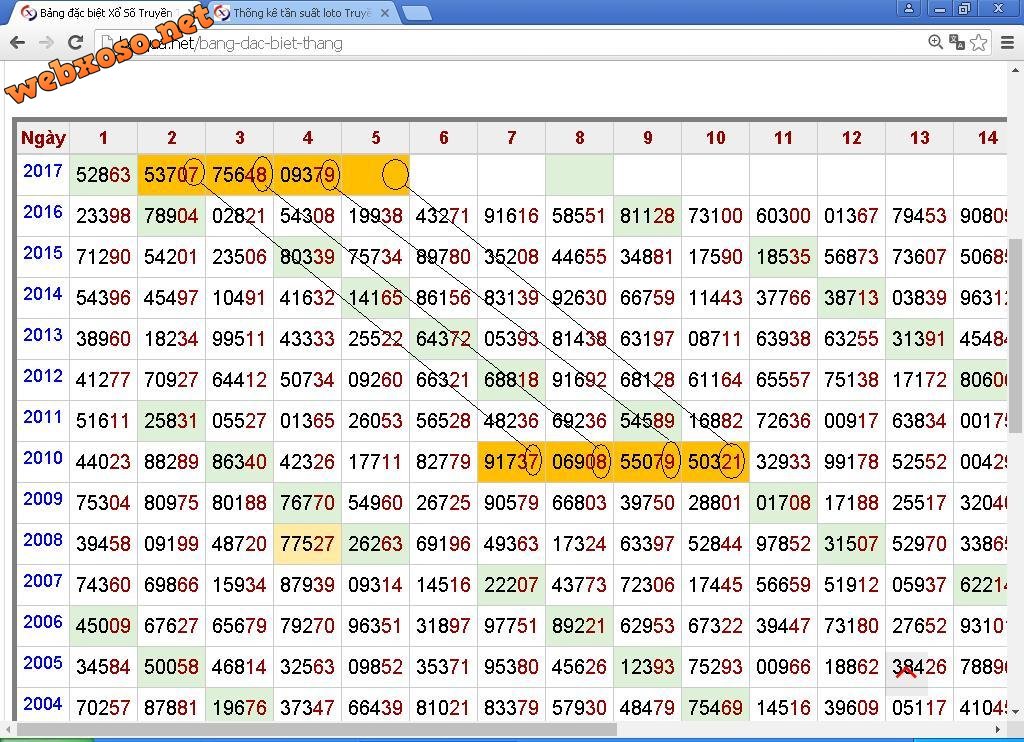Select the 2004 row label
1024x742 pixels.
[43, 704]
